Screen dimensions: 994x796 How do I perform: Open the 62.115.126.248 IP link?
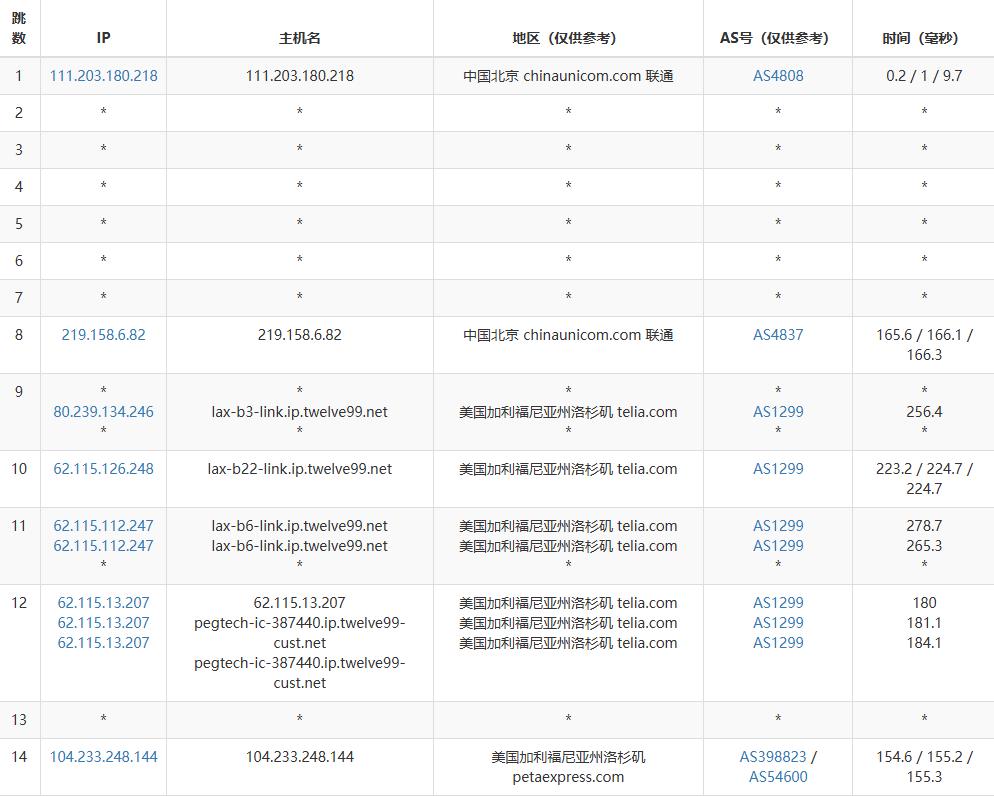point(103,469)
